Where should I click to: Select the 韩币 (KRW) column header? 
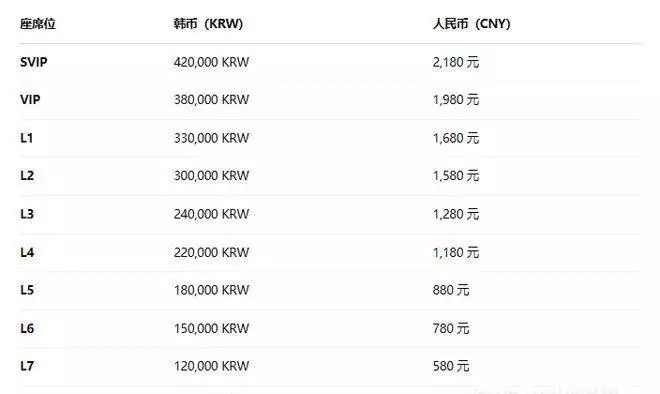tap(208, 24)
